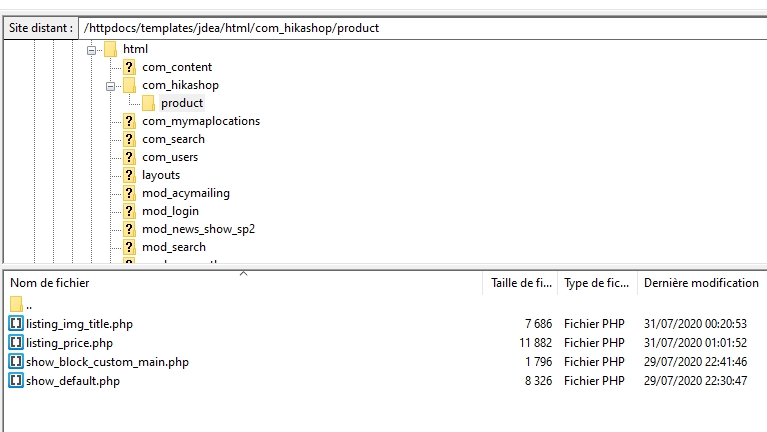Click the html folder icon
Screen dimensions: 767x432
110,49
